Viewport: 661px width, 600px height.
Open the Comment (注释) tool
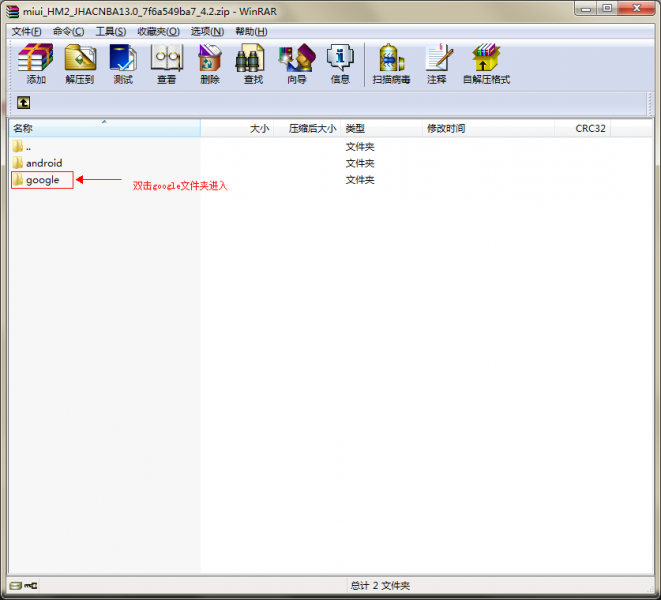pos(437,64)
